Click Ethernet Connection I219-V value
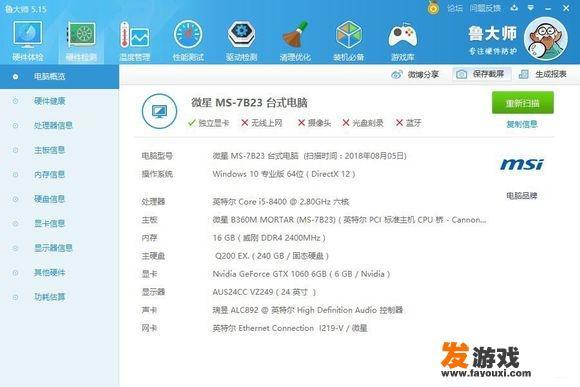The height and width of the screenshot is (387, 580). pos(290,328)
